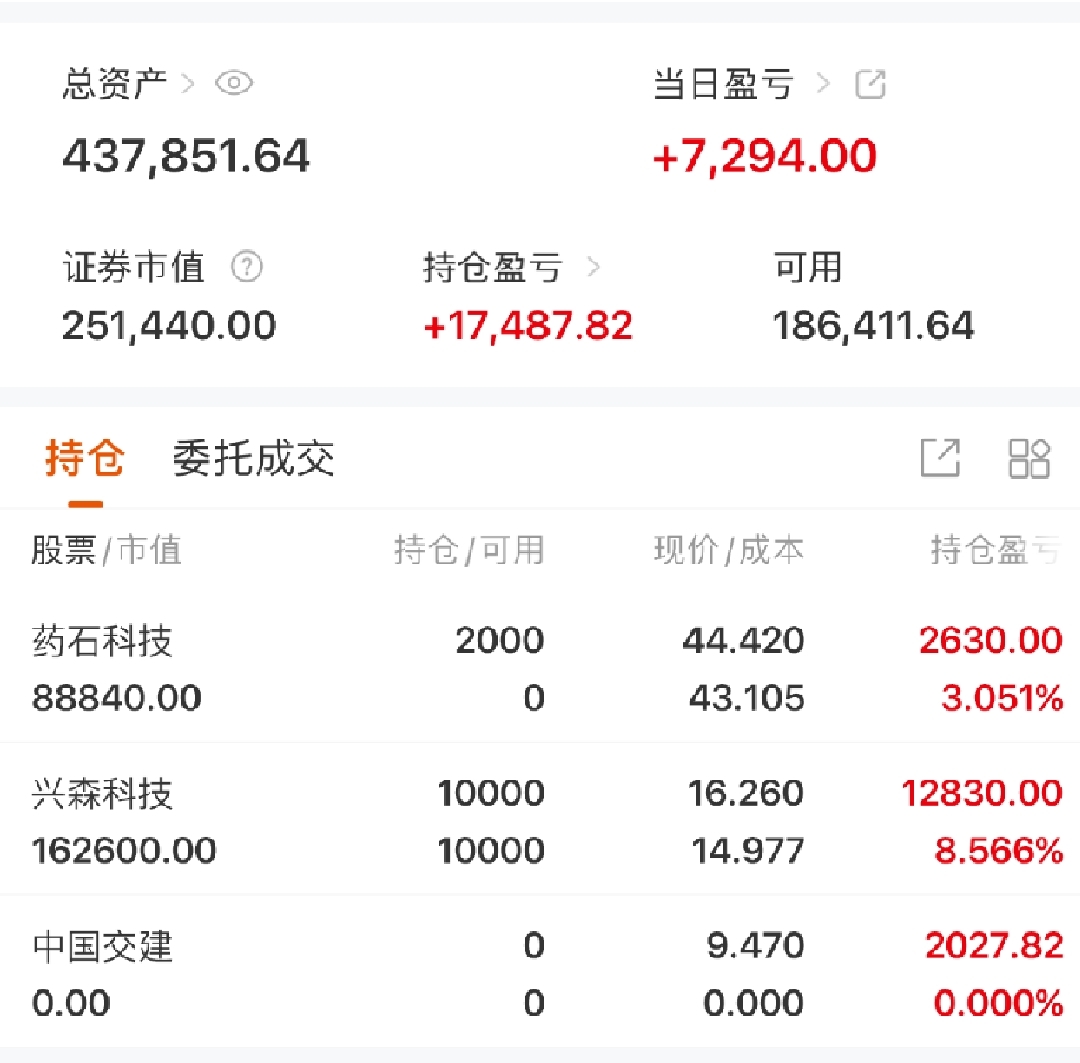Viewport: 1080px width, 1063px height.
Task: Select the 持仓 tab
Action: pyautogui.click(x=85, y=457)
